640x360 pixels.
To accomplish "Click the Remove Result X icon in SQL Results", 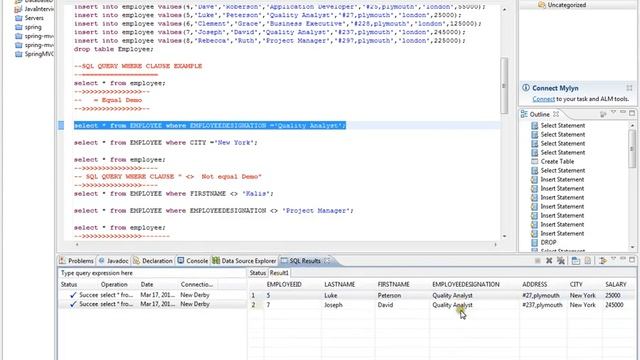I will pyautogui.click(x=549, y=260).
